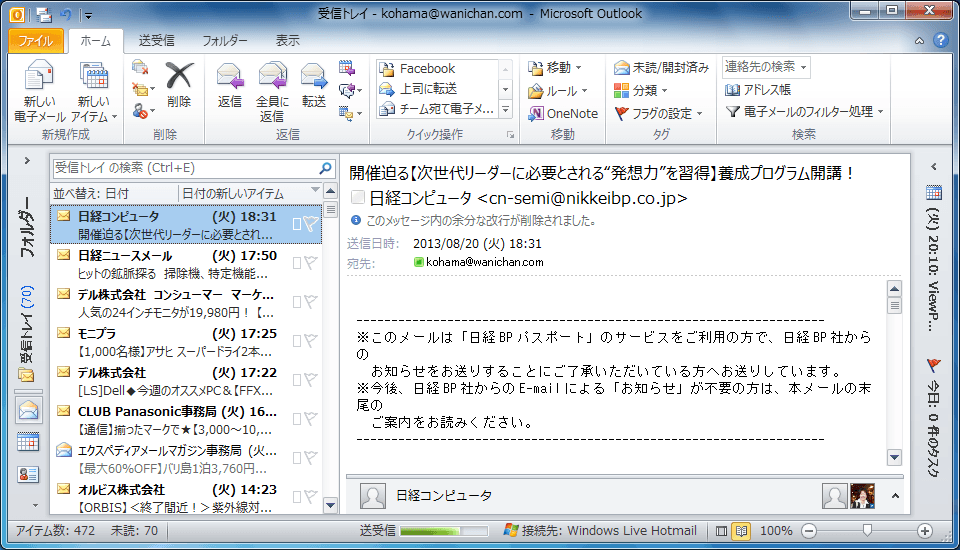Open the 移動 dropdown
This screenshot has width=960, height=550.
click(555, 67)
